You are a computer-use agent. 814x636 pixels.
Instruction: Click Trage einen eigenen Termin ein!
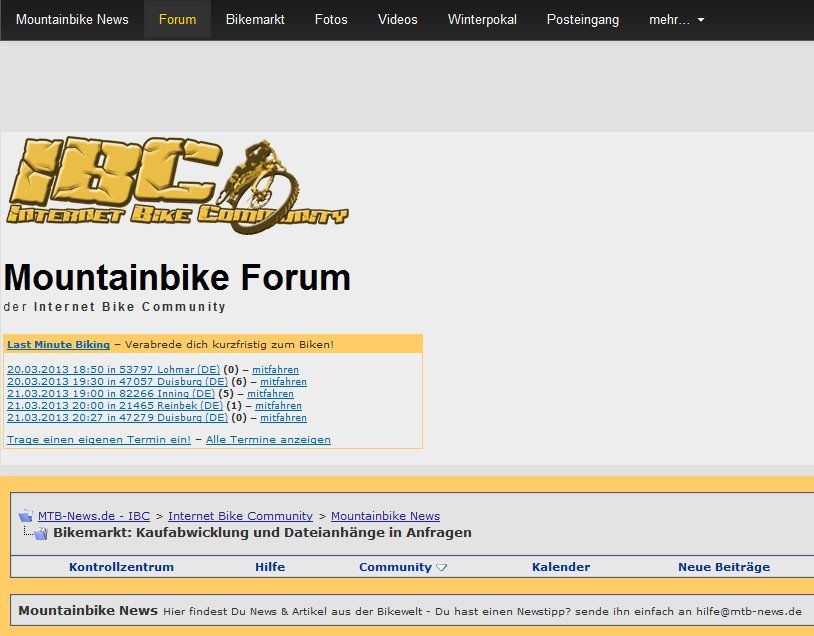[x=99, y=440]
